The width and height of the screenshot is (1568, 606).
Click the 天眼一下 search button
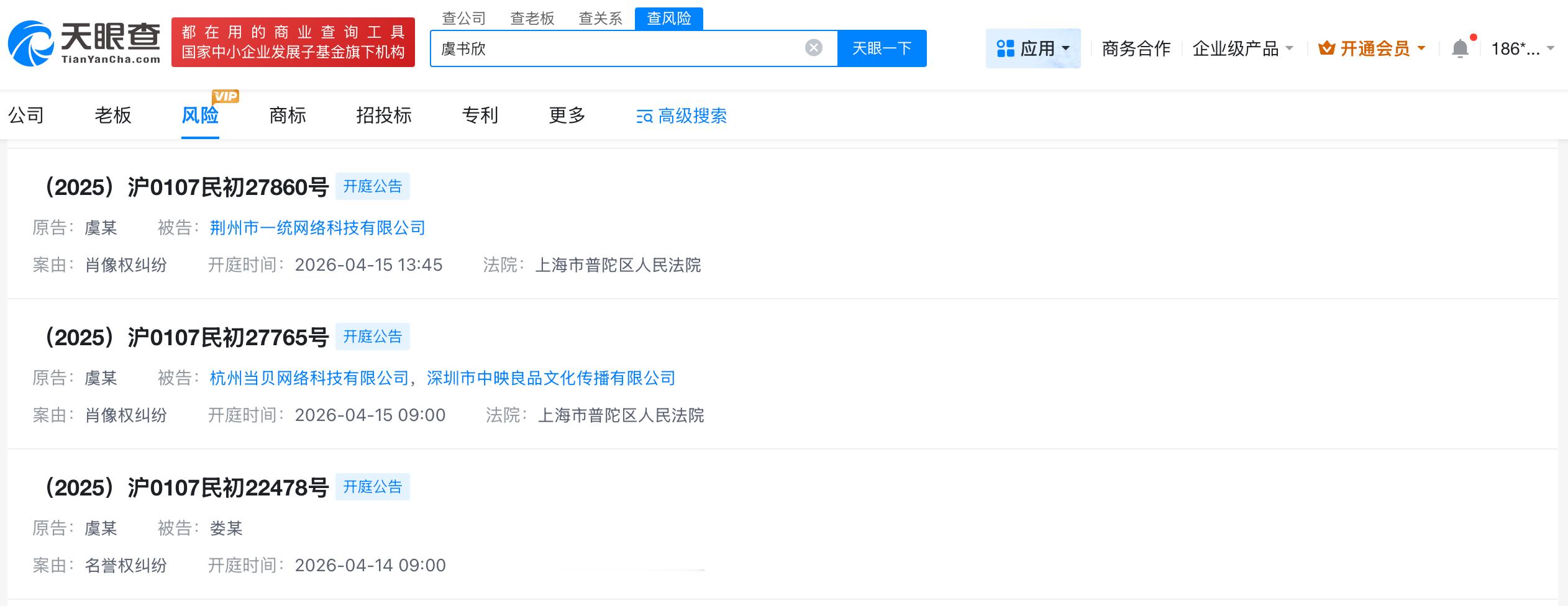click(882, 48)
